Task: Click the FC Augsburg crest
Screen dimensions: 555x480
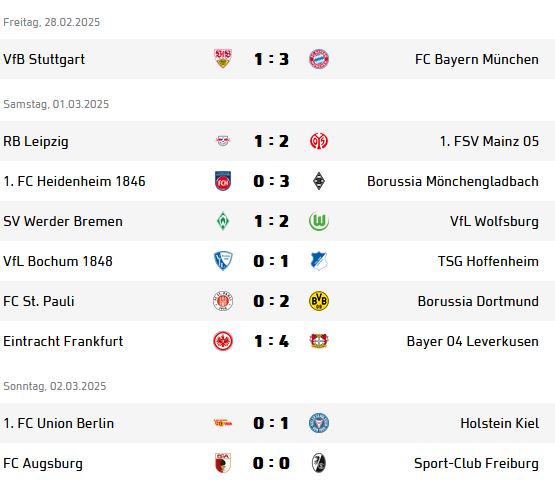Action: 223,463
